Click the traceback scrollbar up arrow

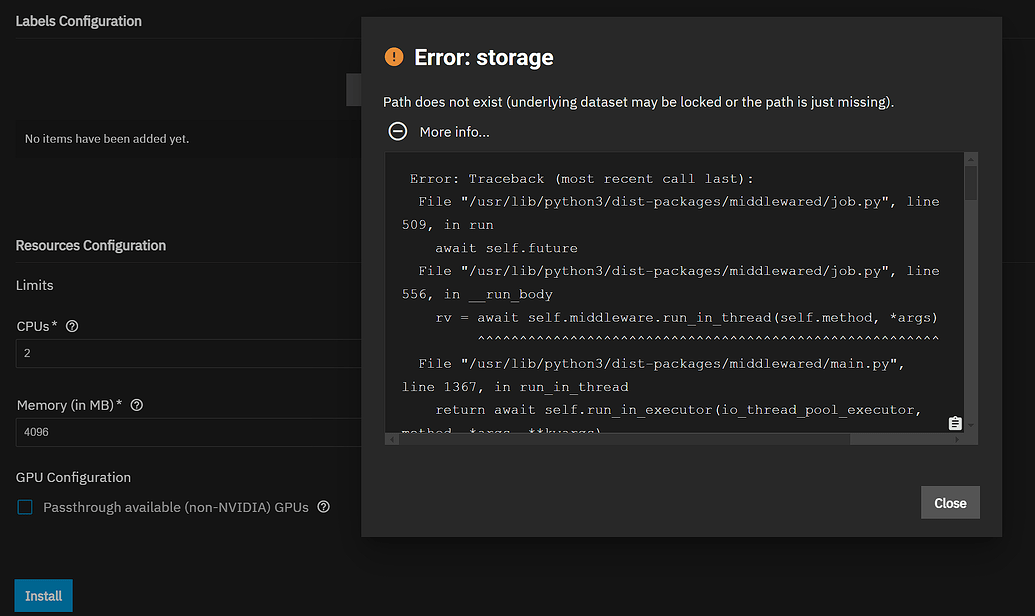tap(970, 158)
